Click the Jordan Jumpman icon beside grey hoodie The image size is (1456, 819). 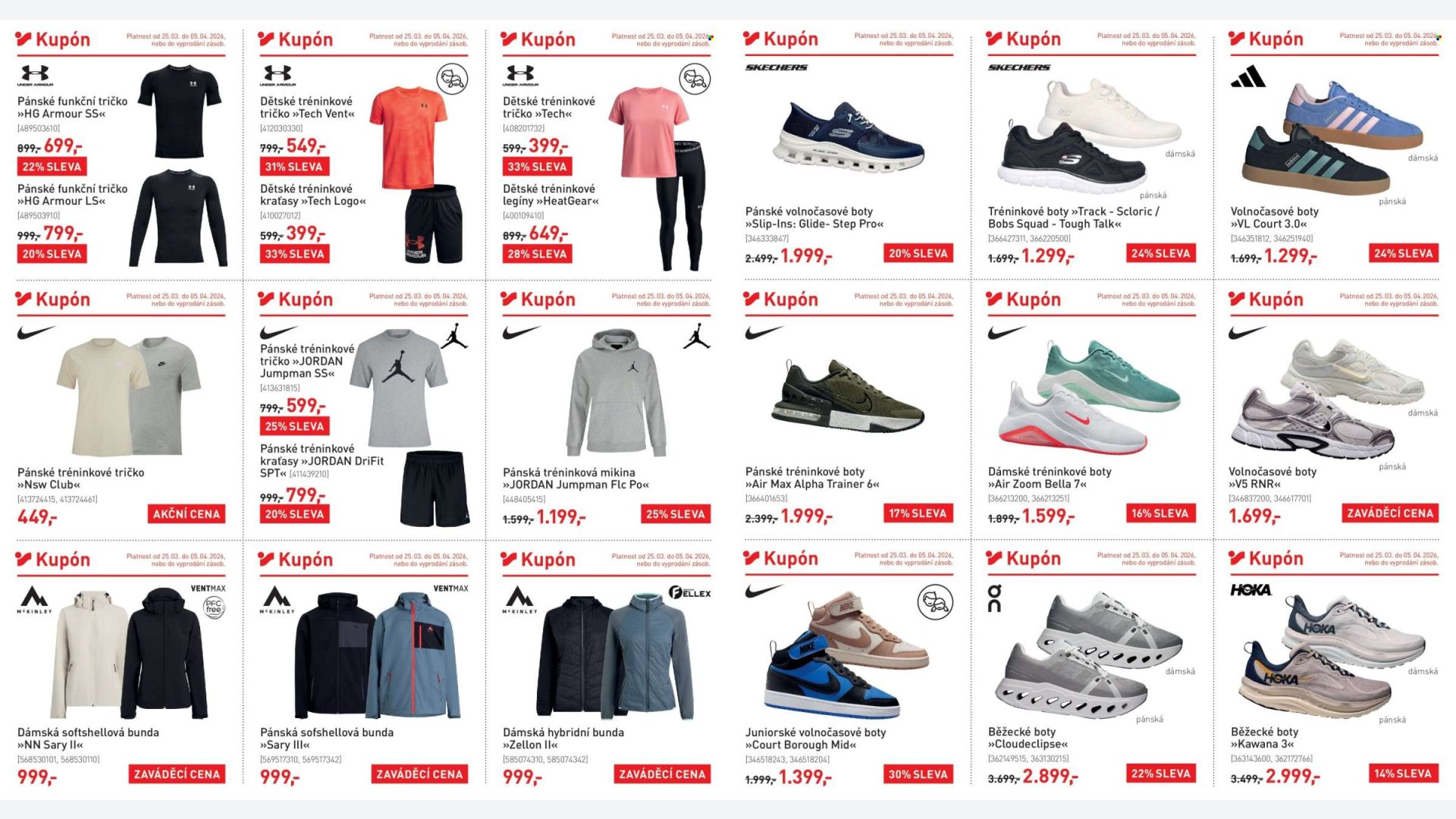[x=696, y=337]
